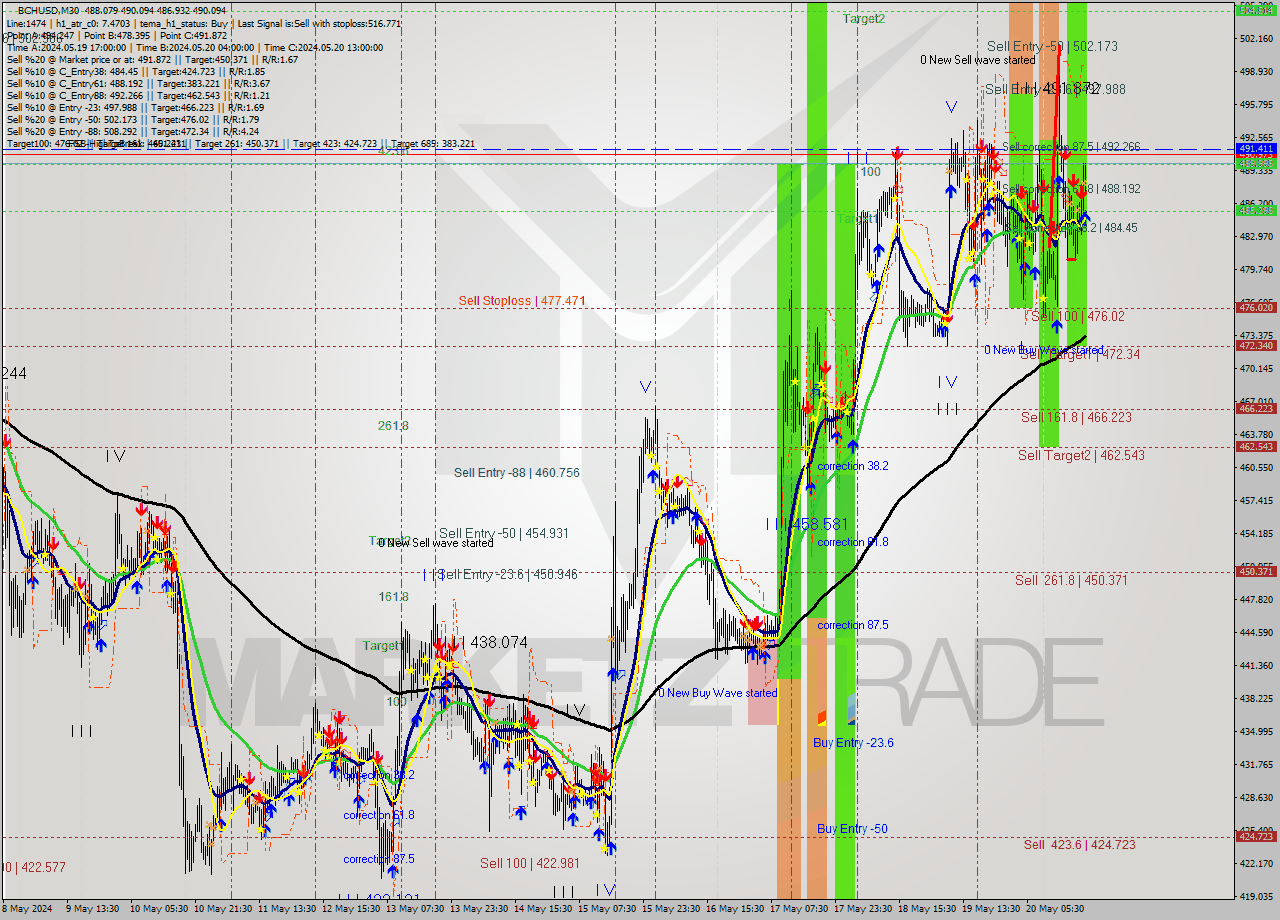Click the 441.360 price axis value

(x=1256, y=665)
